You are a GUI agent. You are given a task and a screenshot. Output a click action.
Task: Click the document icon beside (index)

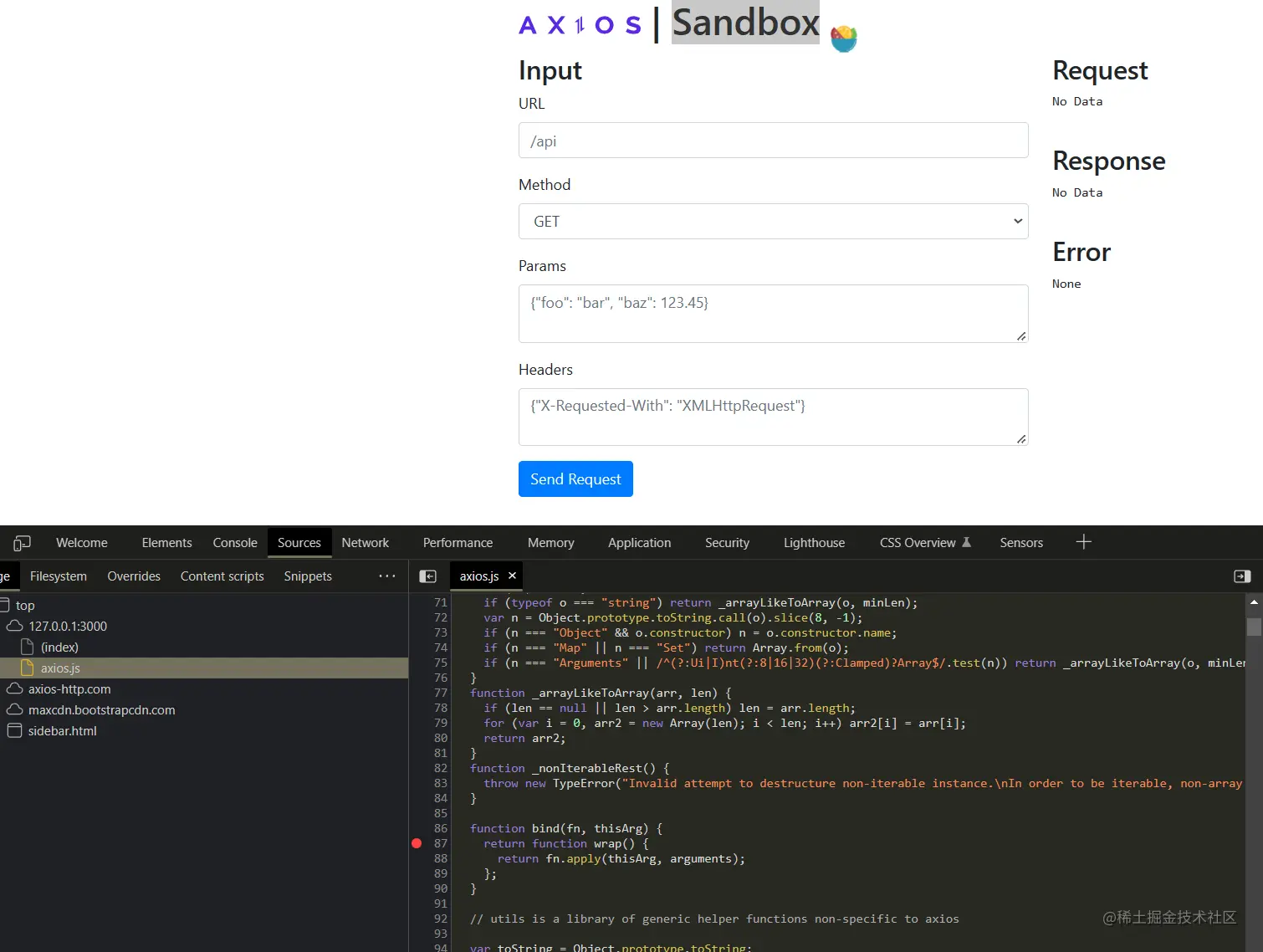tap(27, 647)
